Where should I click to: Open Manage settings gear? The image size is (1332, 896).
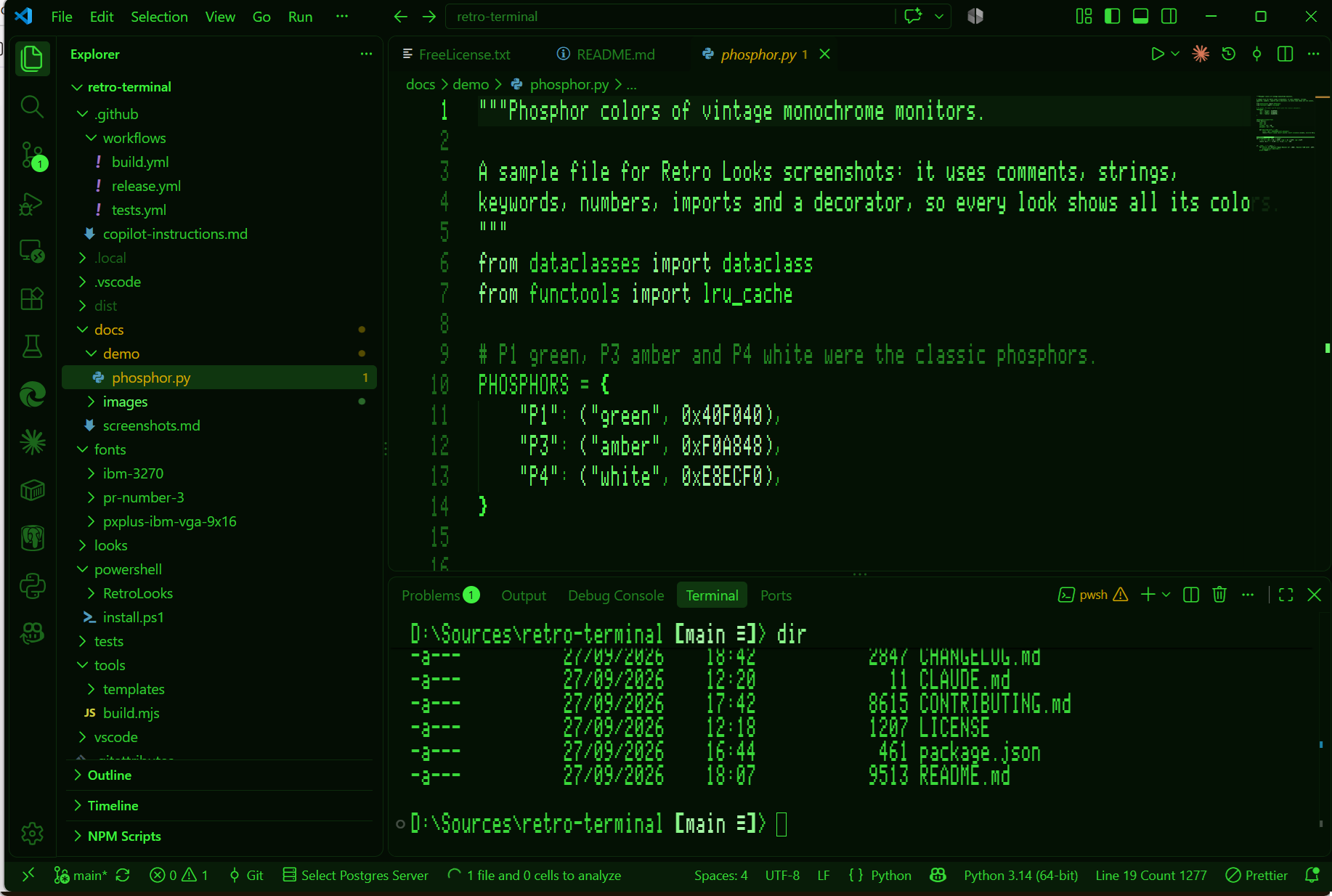pyautogui.click(x=32, y=834)
